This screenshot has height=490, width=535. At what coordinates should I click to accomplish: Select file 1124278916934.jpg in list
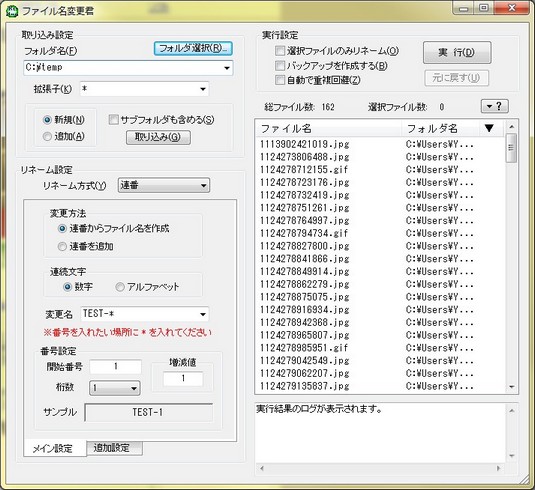(x=305, y=310)
